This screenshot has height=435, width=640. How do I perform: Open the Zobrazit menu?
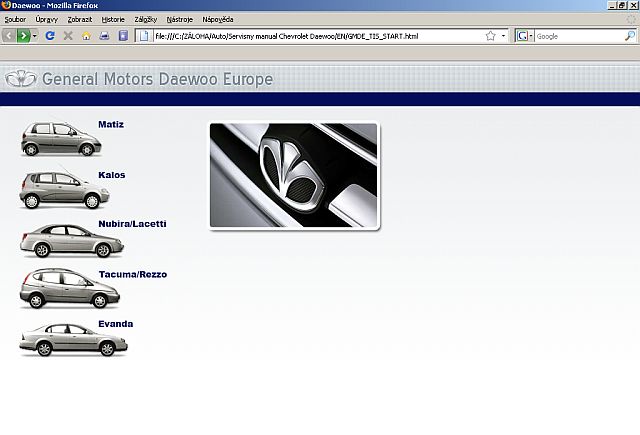click(80, 19)
